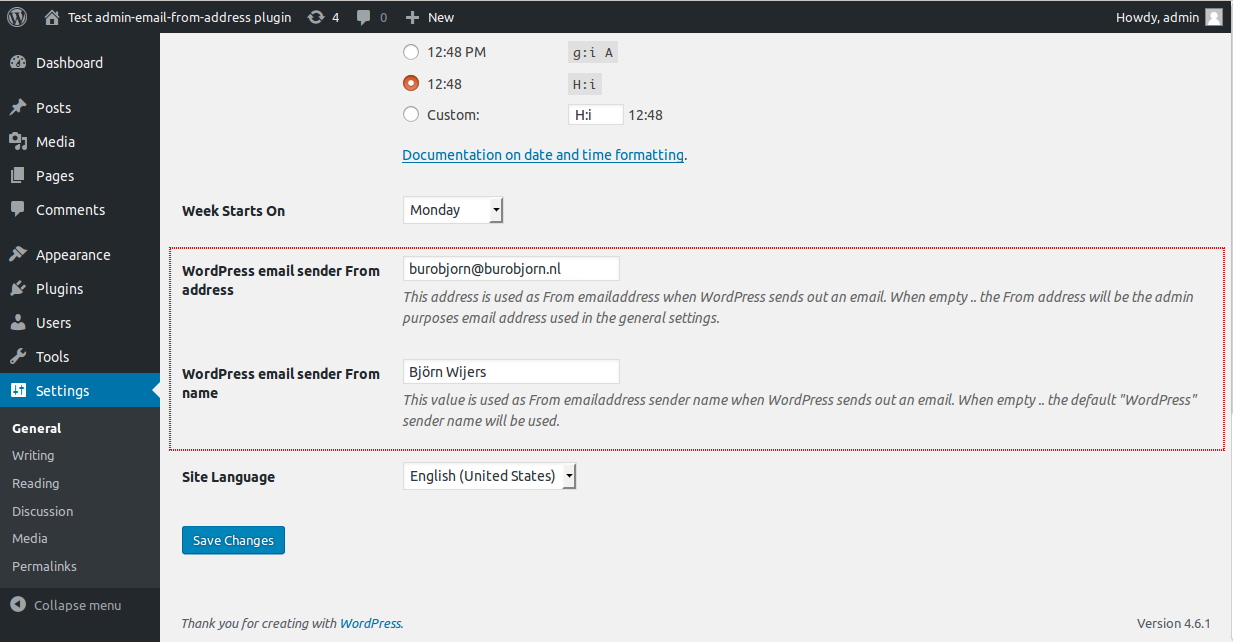
Task: Click the Posts pushpin icon
Action: [18, 107]
